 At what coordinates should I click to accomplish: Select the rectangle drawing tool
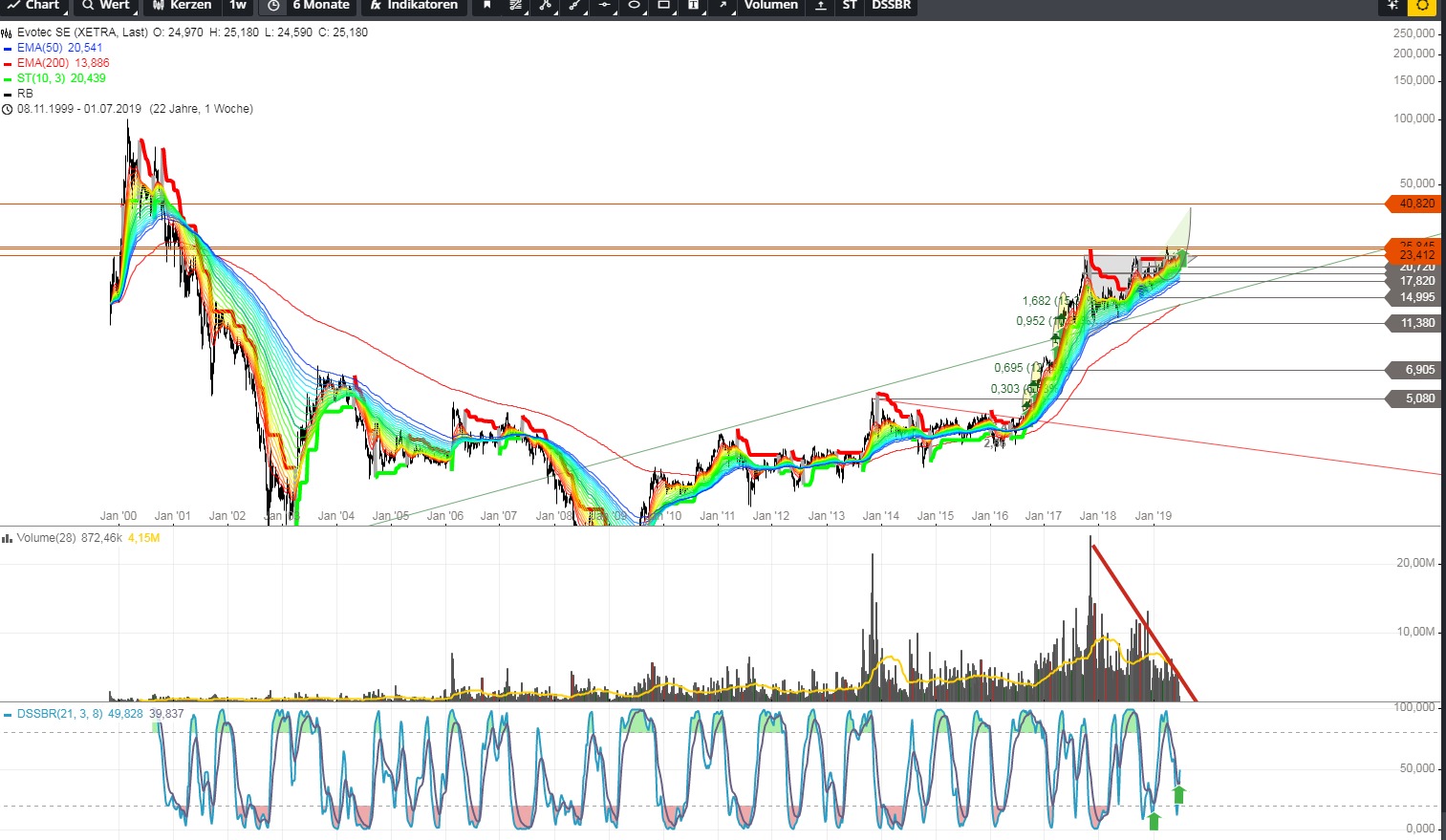click(664, 6)
